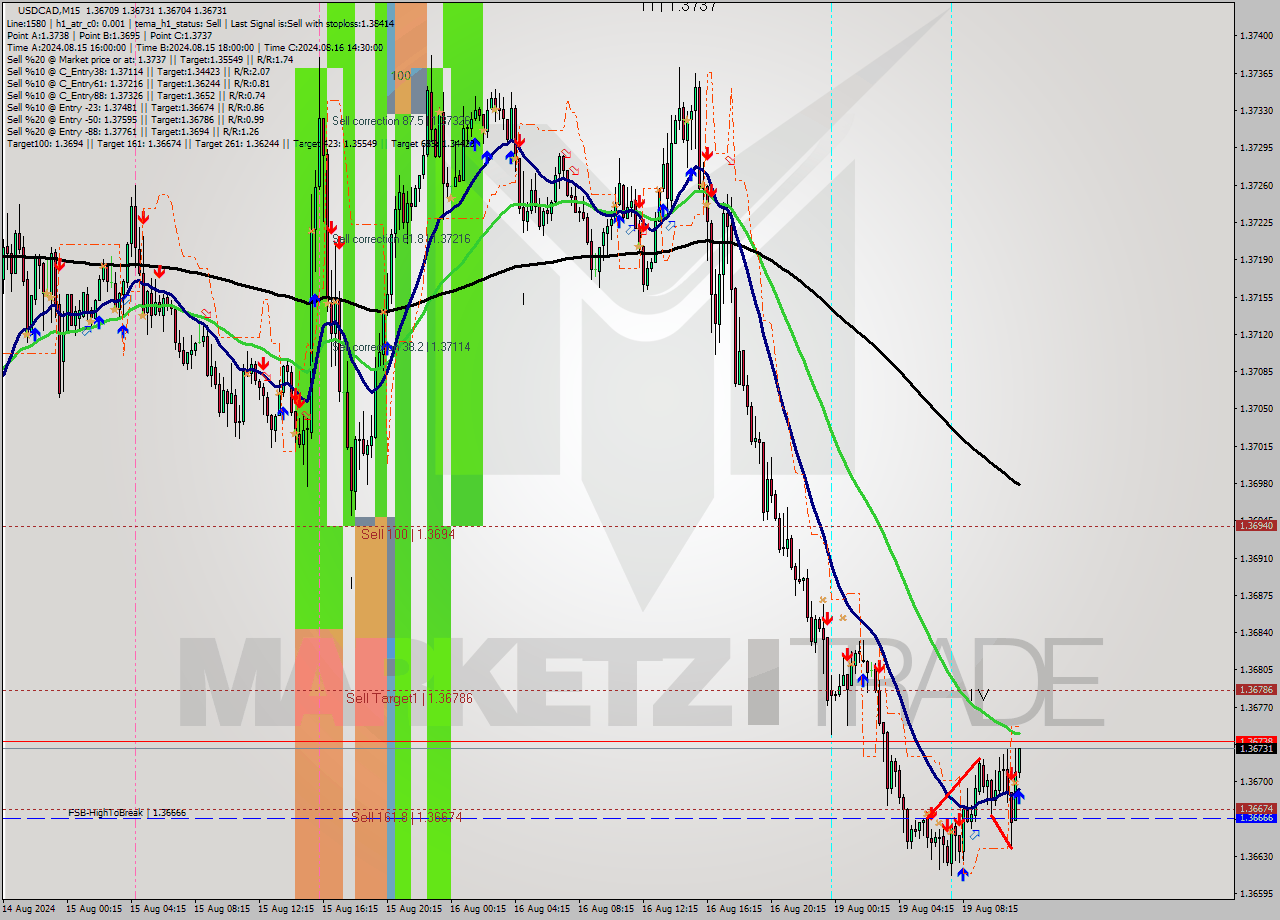1280x920 pixels.
Task: Click the 1.36980 price axis value
Action: click(x=1255, y=484)
